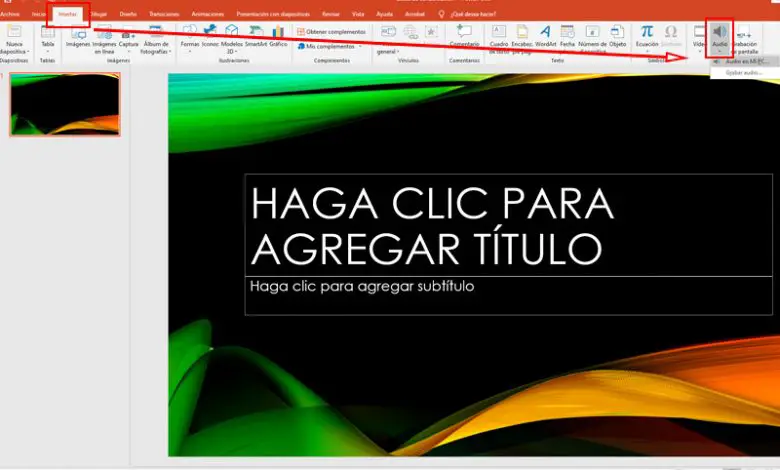The image size is (780, 470).
Task: Switch to the Revisar tab
Action: point(331,14)
